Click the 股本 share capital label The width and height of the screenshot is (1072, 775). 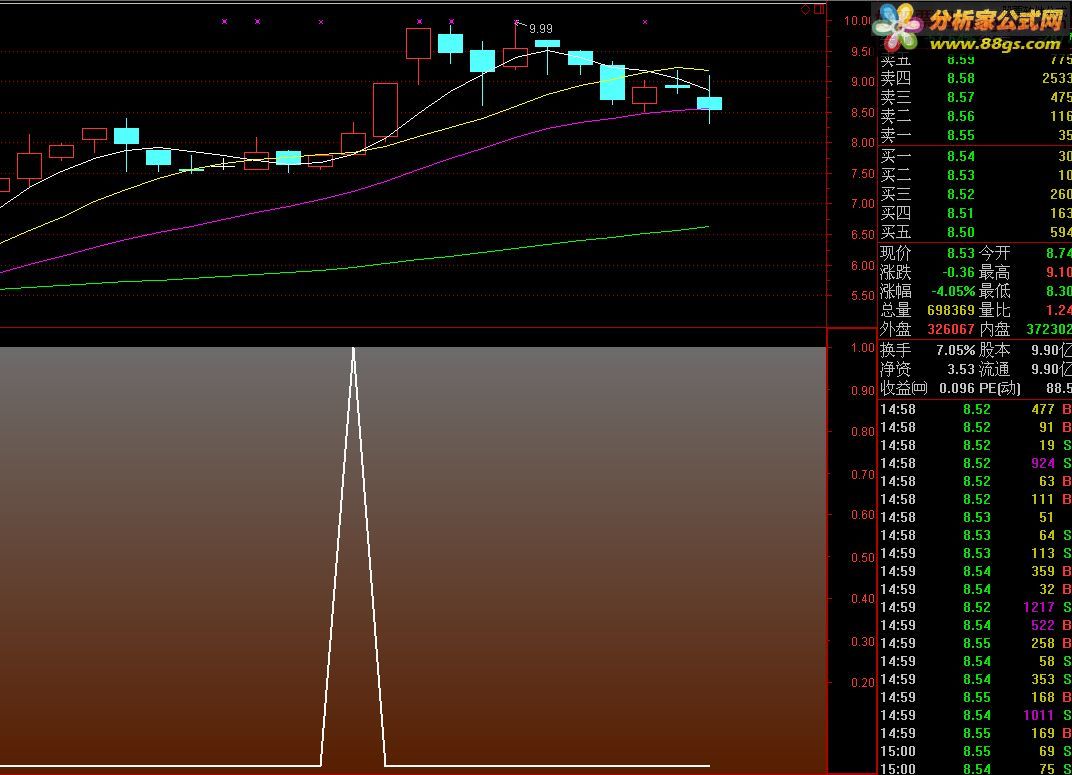point(994,351)
